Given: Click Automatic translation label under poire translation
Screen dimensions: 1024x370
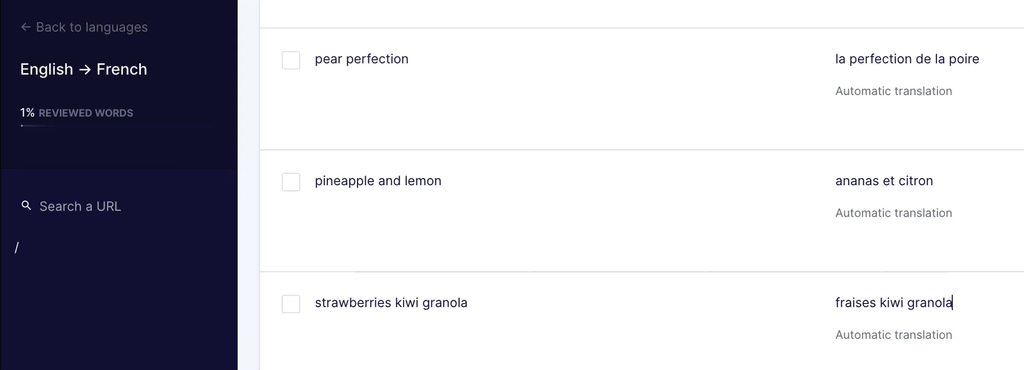Looking at the screenshot, I should pos(893,91).
